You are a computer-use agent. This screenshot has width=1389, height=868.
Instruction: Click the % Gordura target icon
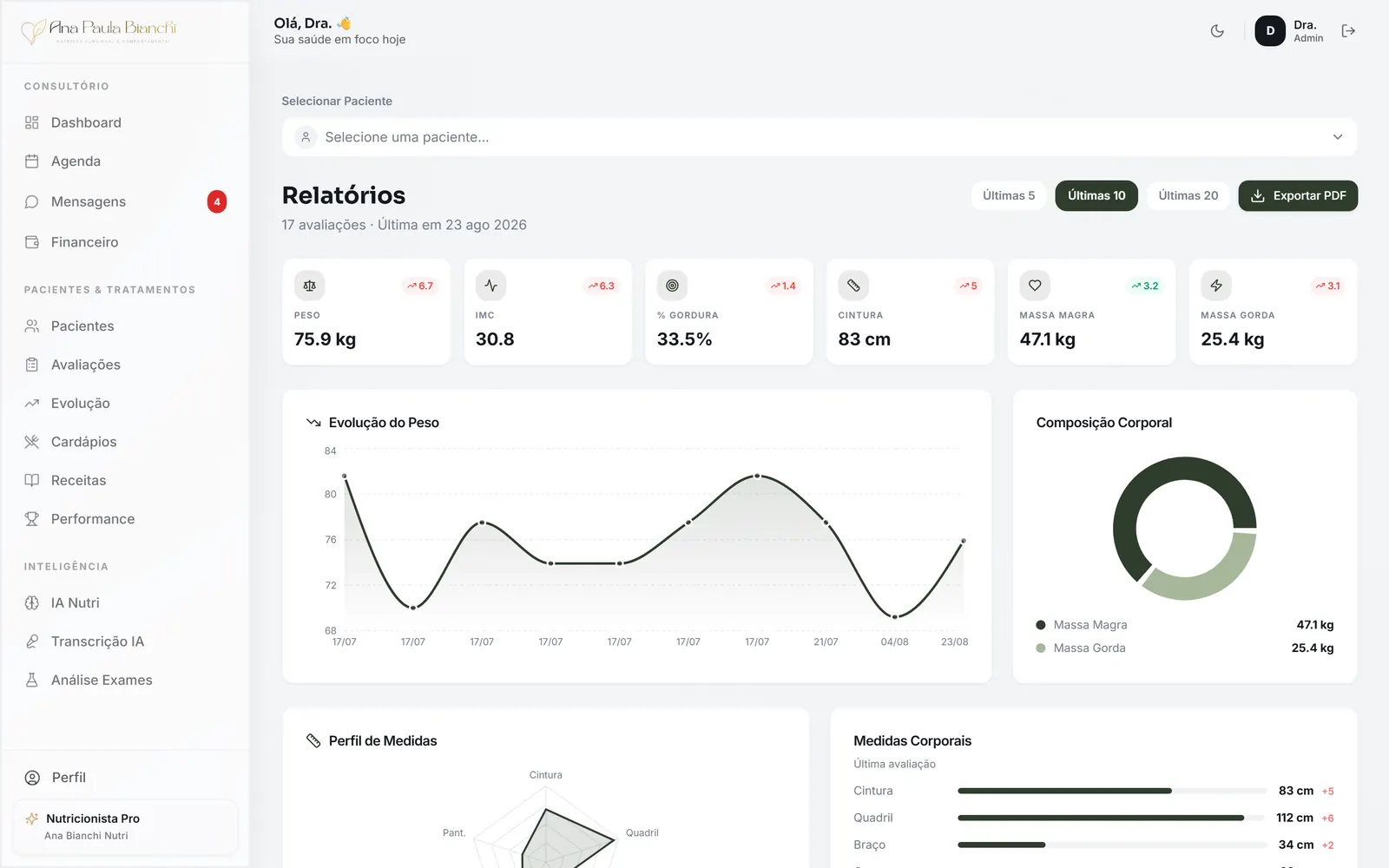673,286
